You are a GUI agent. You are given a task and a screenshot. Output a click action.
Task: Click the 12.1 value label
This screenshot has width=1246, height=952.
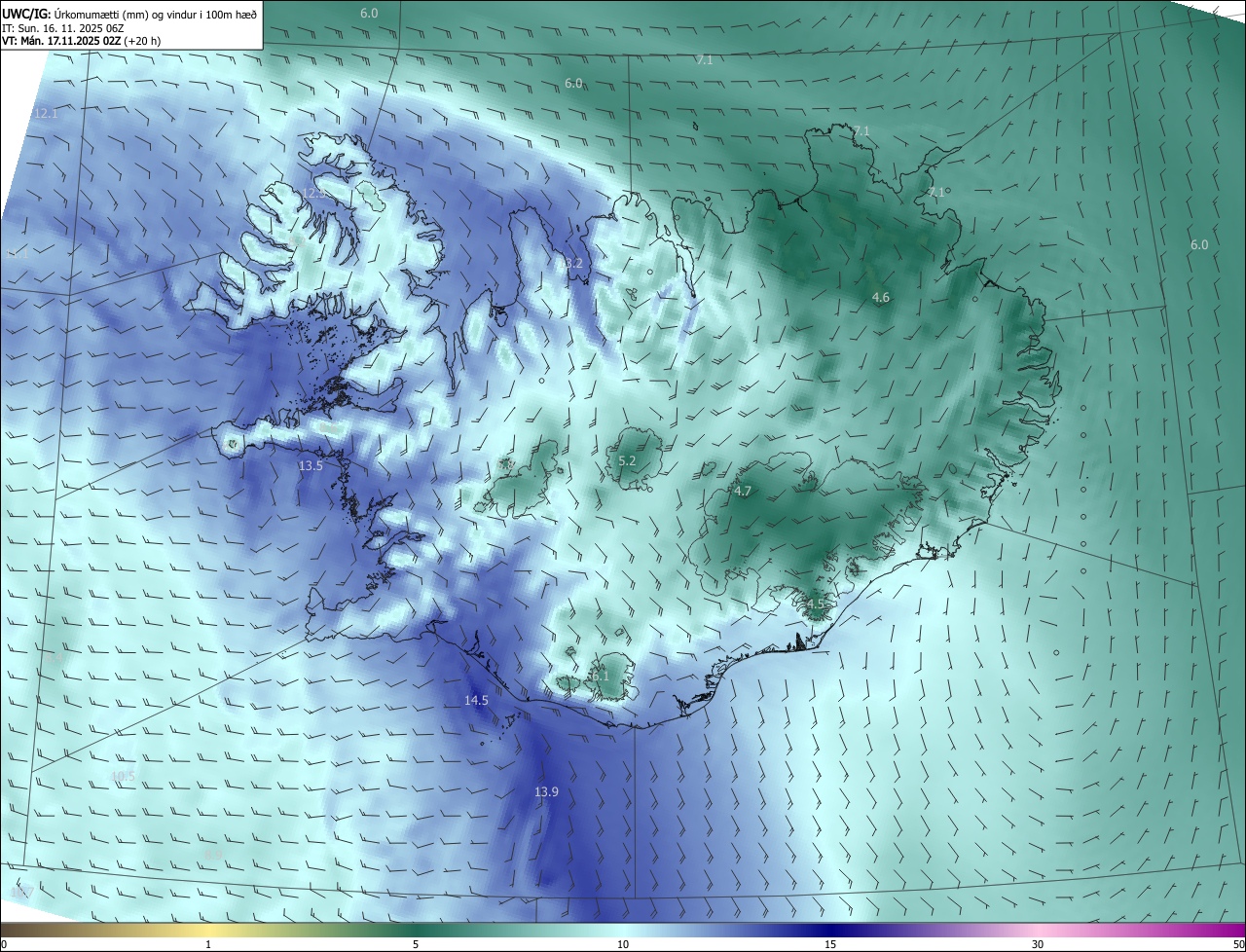[x=46, y=114]
